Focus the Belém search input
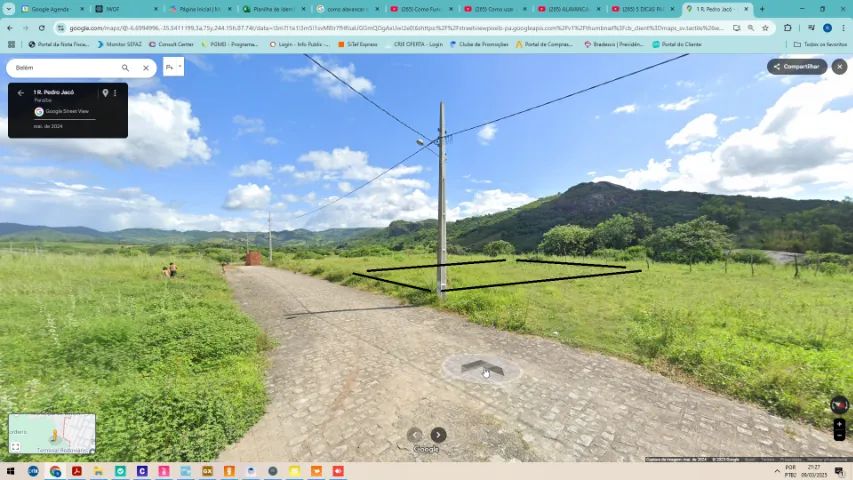The height and width of the screenshot is (480, 853). pos(65,68)
